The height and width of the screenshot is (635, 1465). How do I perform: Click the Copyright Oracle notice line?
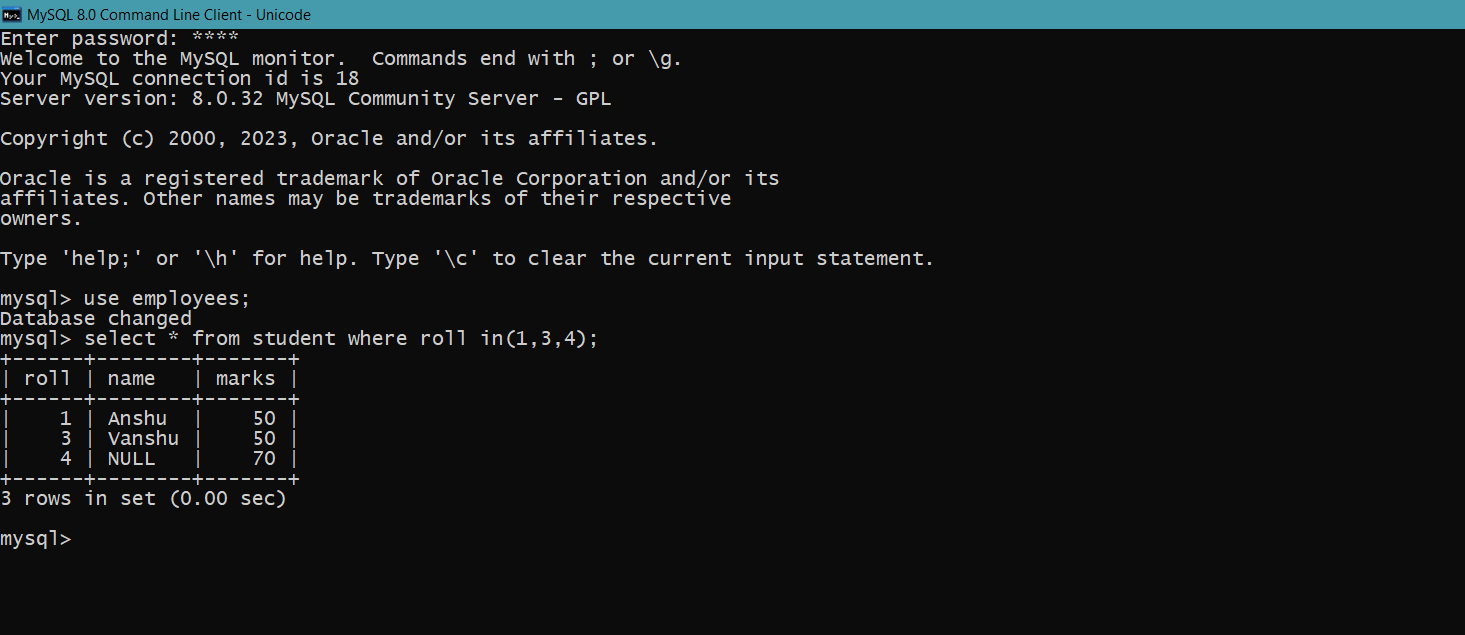pos(329,138)
